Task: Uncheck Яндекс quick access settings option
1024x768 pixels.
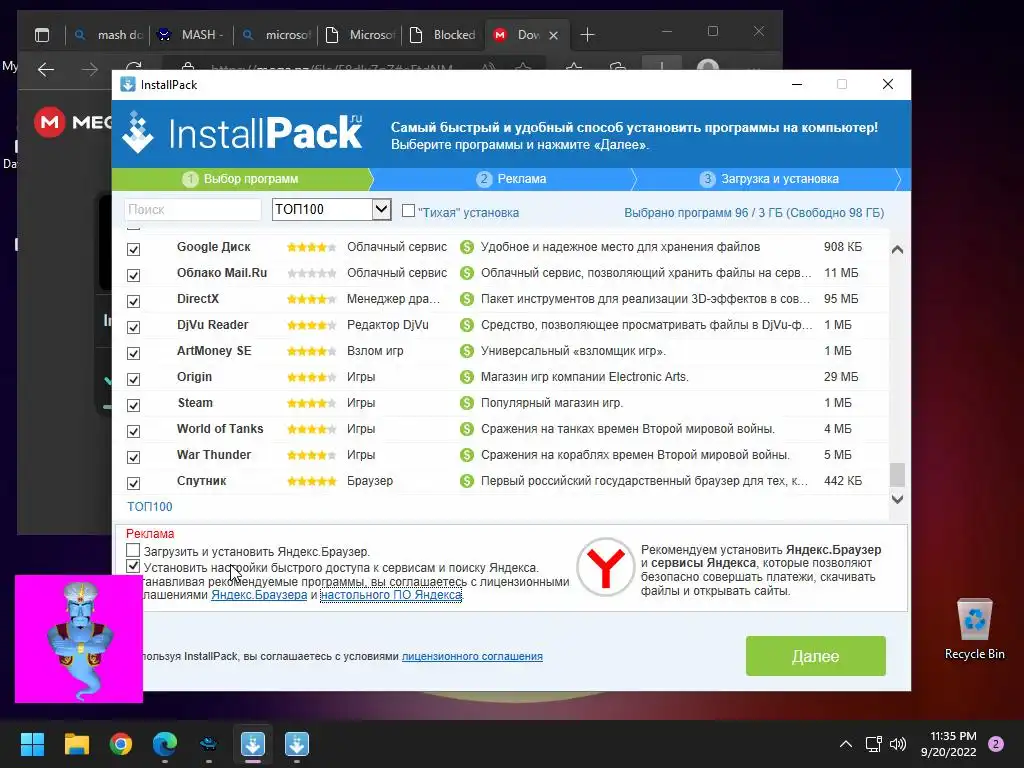Action: pyautogui.click(x=133, y=566)
